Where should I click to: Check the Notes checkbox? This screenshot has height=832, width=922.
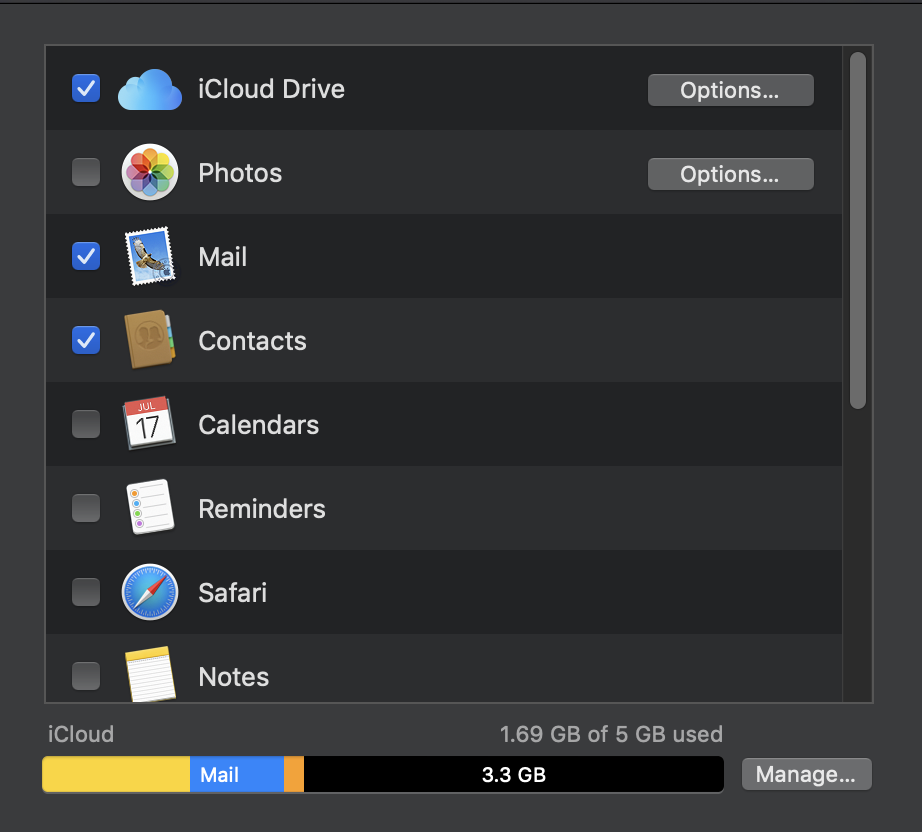(86, 676)
